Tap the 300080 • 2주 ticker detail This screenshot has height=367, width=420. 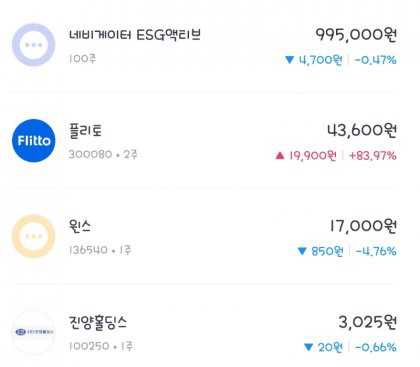pyautogui.click(x=103, y=154)
